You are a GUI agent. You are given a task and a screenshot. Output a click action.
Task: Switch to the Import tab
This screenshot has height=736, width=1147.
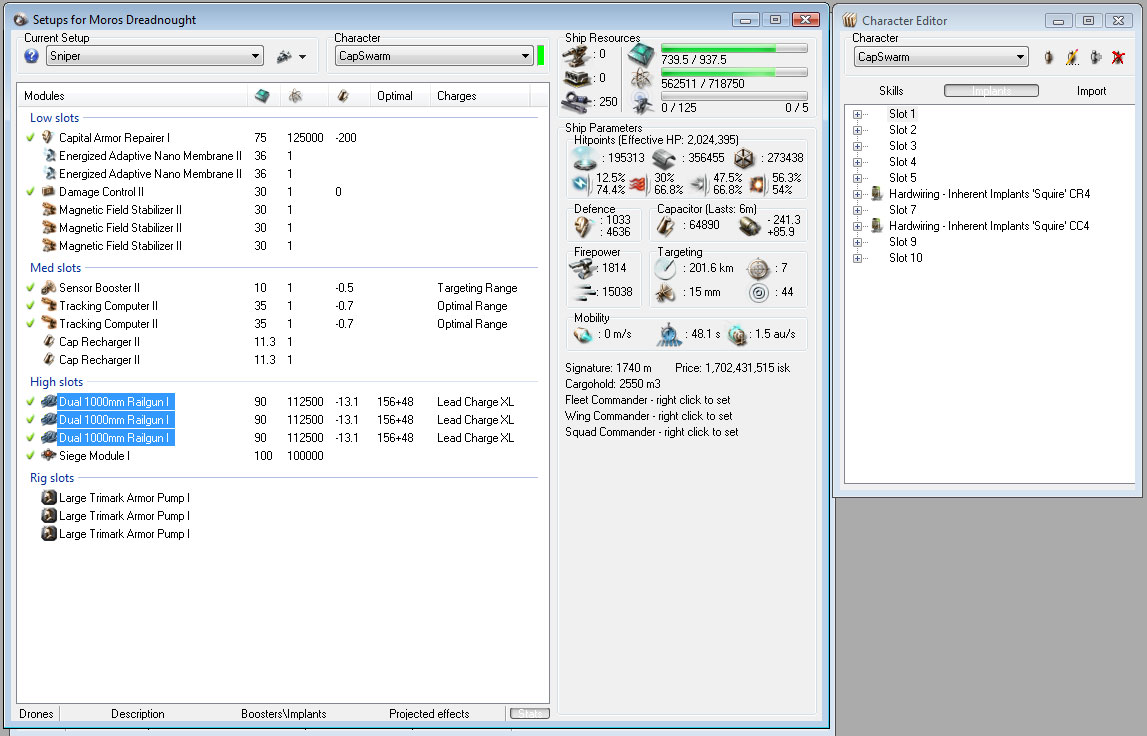pos(1091,91)
